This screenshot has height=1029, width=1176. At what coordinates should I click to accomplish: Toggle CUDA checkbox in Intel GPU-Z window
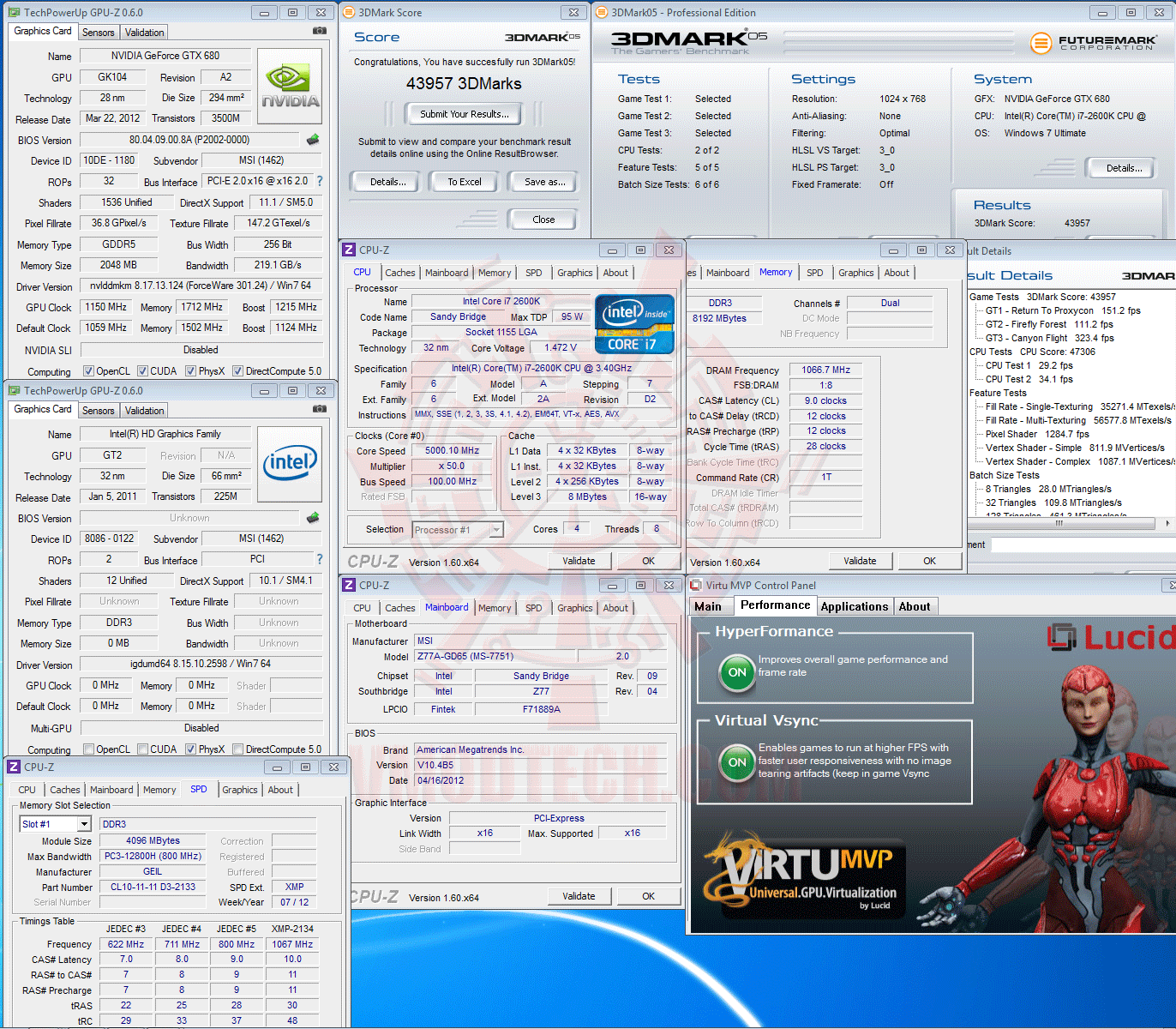click(142, 749)
